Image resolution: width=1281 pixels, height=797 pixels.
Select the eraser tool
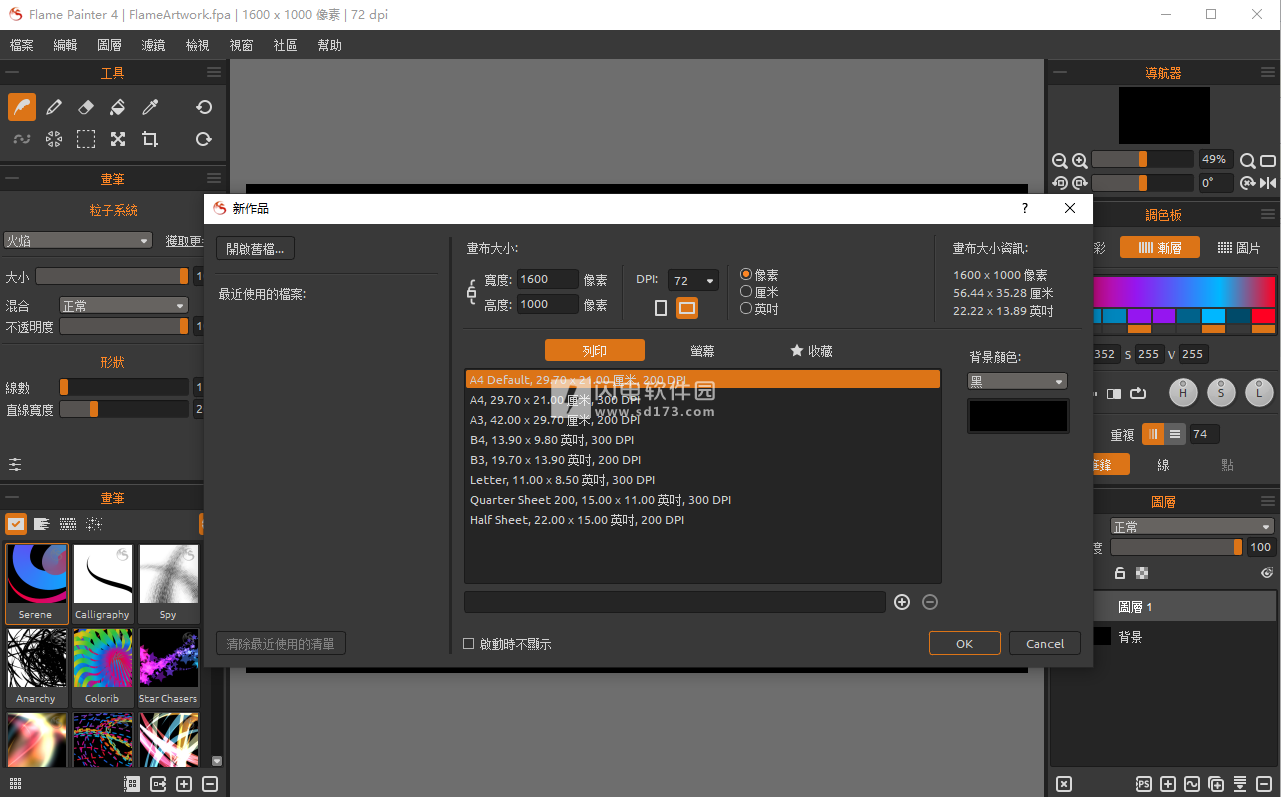pyautogui.click(x=86, y=107)
